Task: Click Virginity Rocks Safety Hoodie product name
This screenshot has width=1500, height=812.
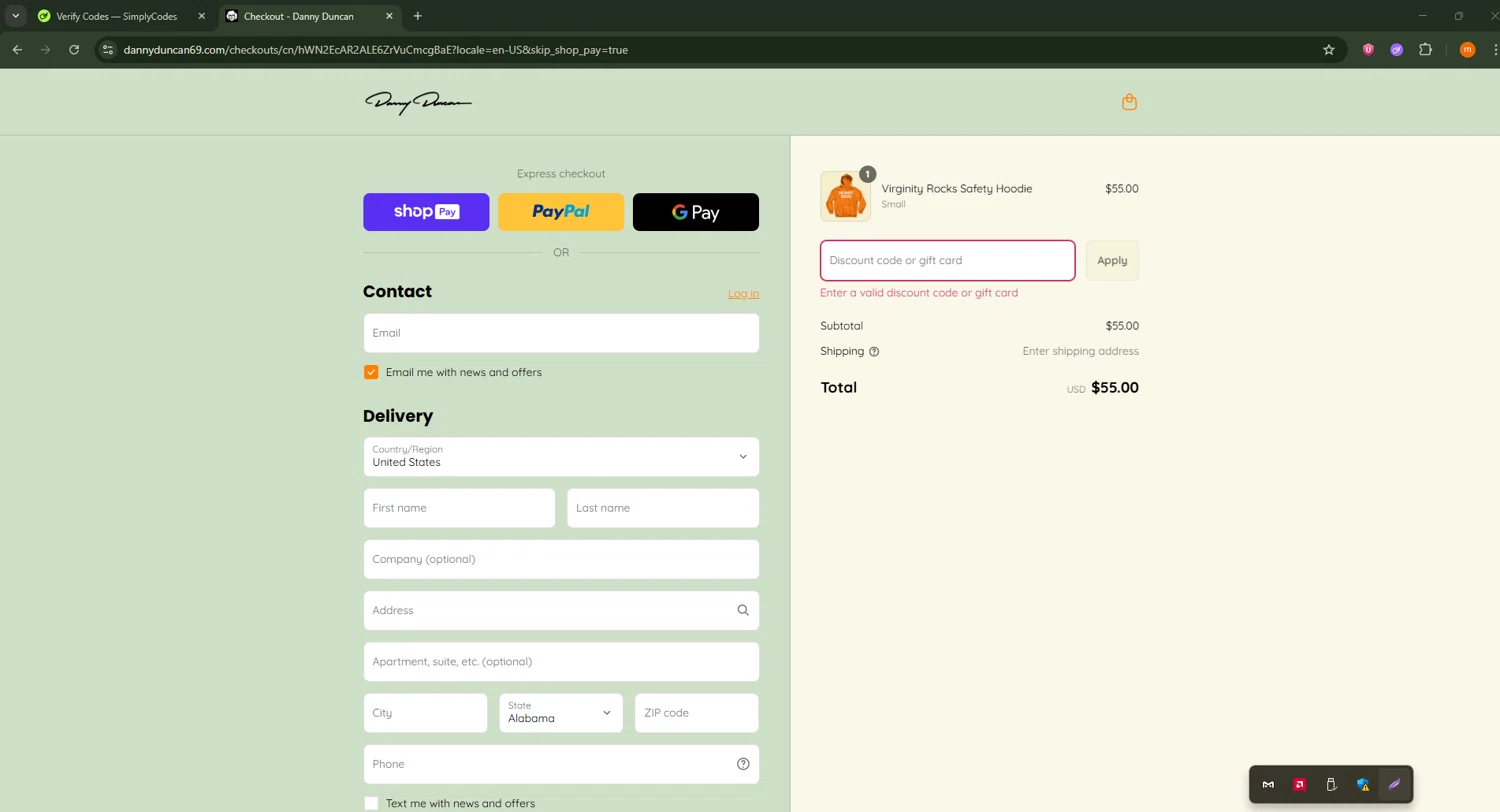Action: point(957,188)
